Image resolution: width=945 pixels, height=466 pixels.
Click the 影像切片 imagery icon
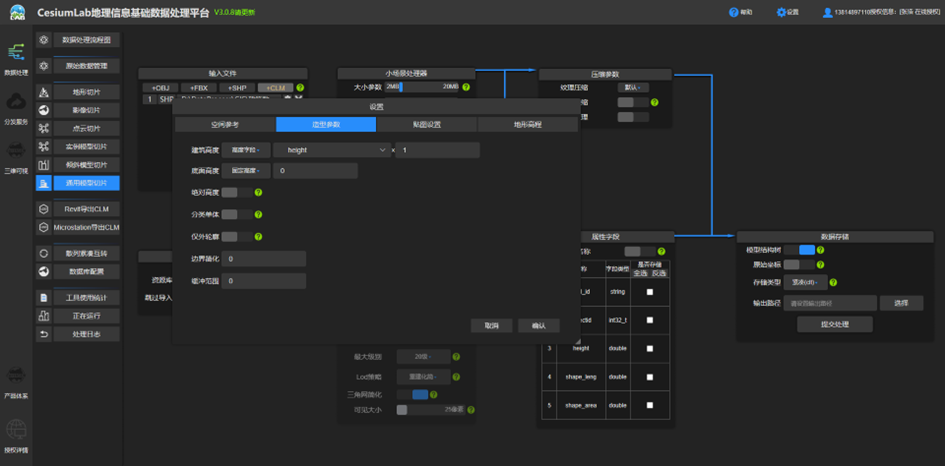pyautogui.click(x=43, y=110)
